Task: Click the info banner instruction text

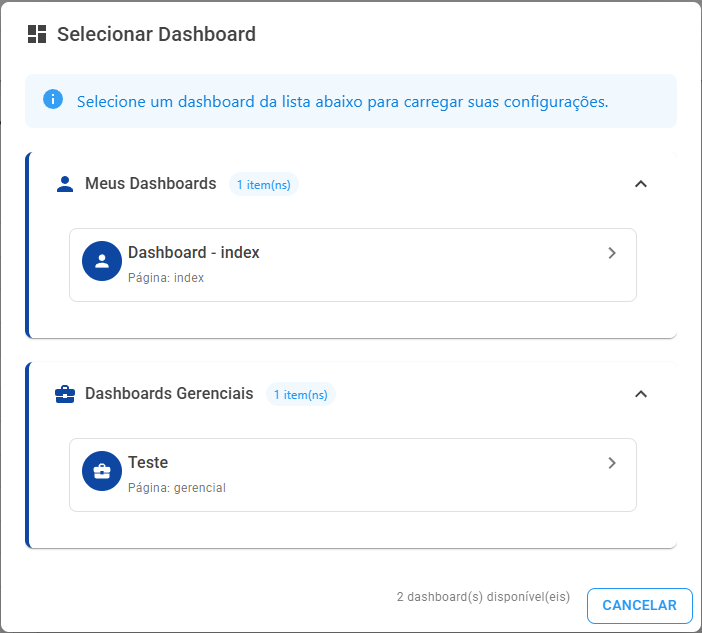Action: coord(342,102)
